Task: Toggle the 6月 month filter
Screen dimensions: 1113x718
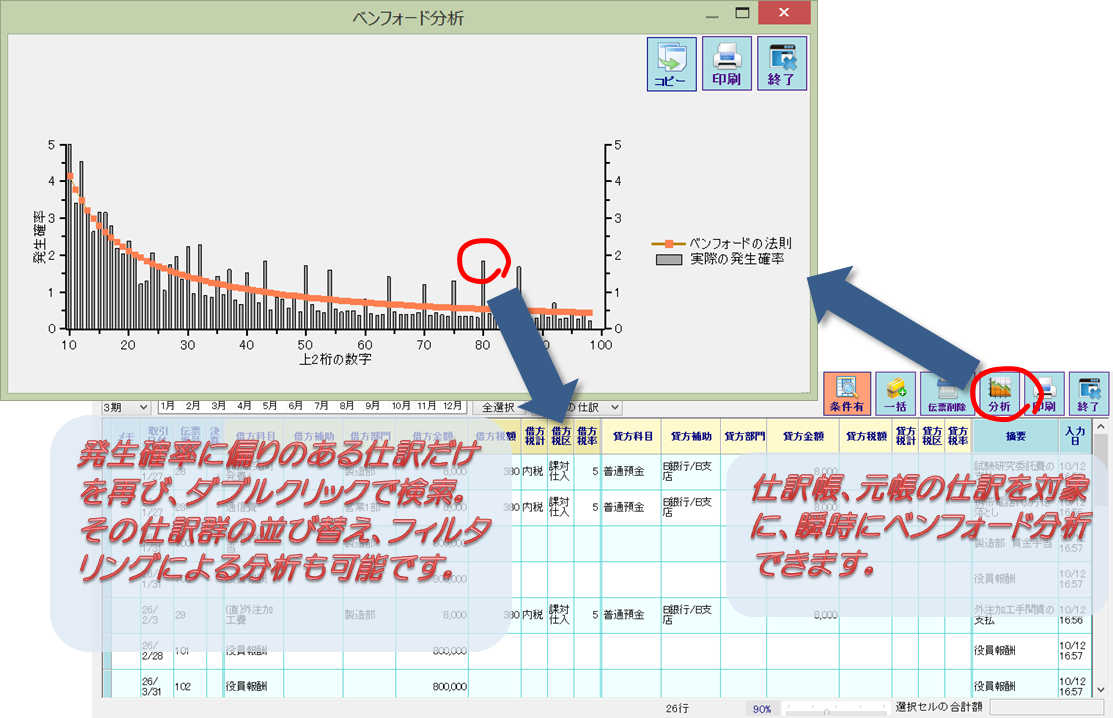Action: (x=296, y=406)
